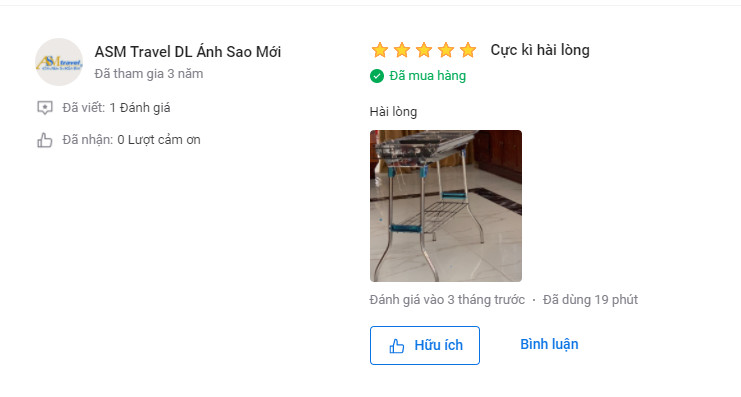Click the fourth rating star

446,50
